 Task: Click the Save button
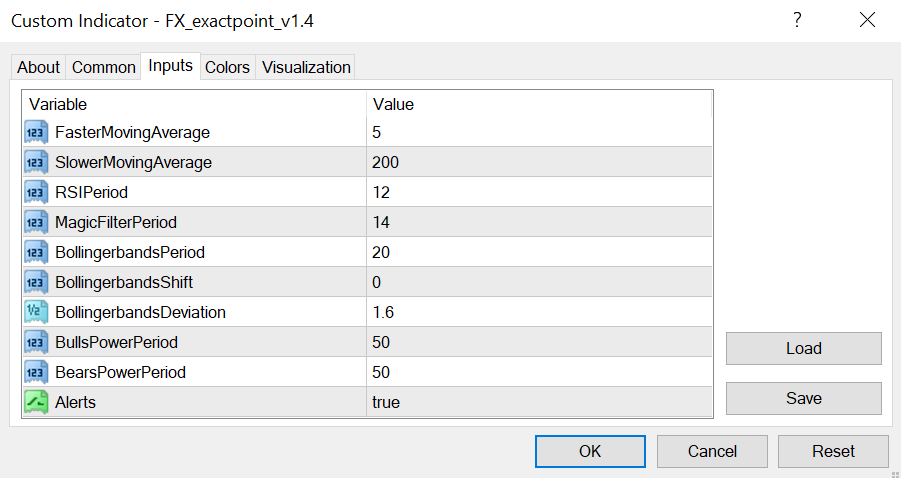coord(803,398)
